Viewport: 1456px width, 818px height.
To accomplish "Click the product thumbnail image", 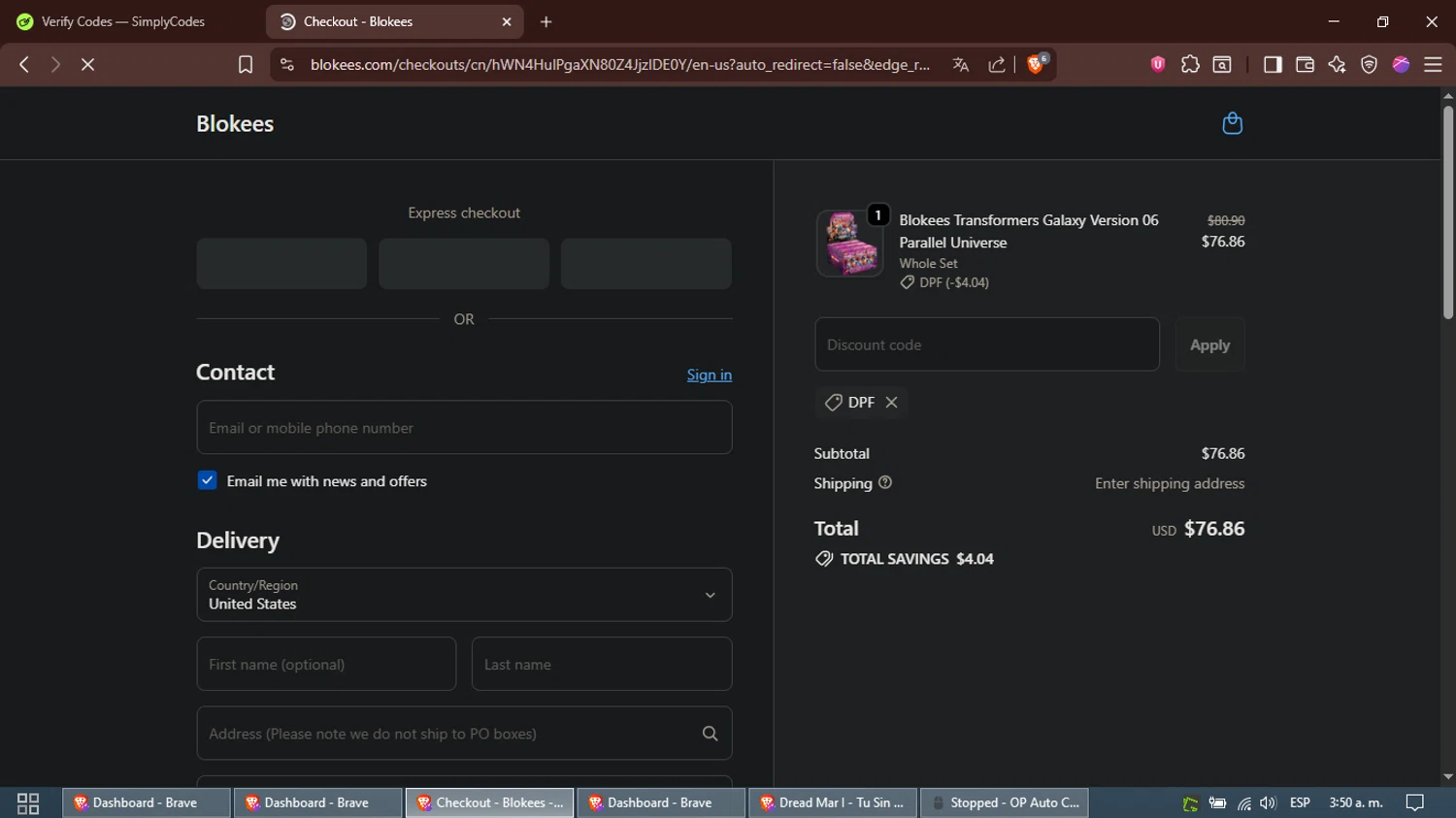I will [849, 243].
